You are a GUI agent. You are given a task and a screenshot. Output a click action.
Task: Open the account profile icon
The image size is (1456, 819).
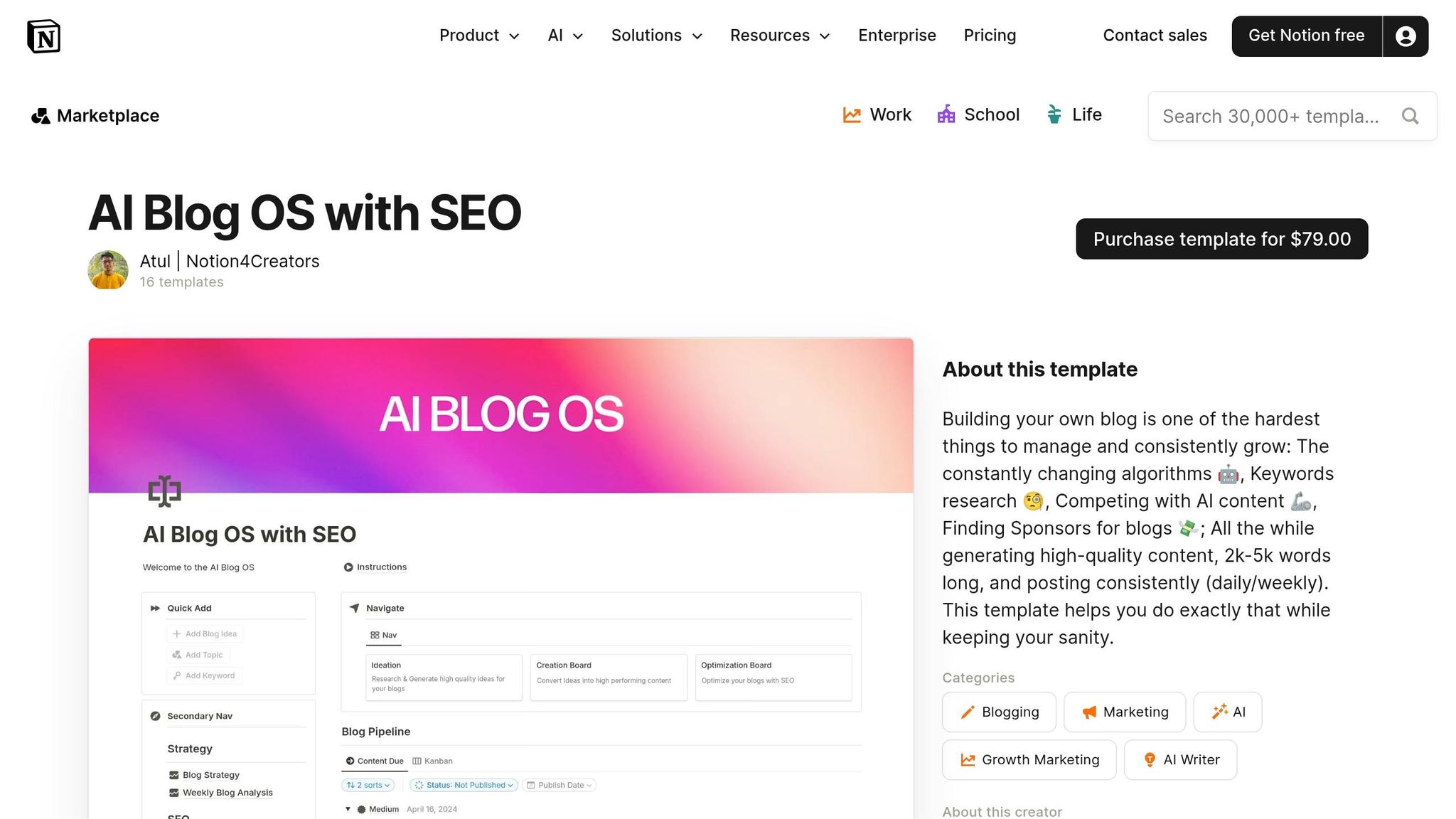pyautogui.click(x=1405, y=36)
